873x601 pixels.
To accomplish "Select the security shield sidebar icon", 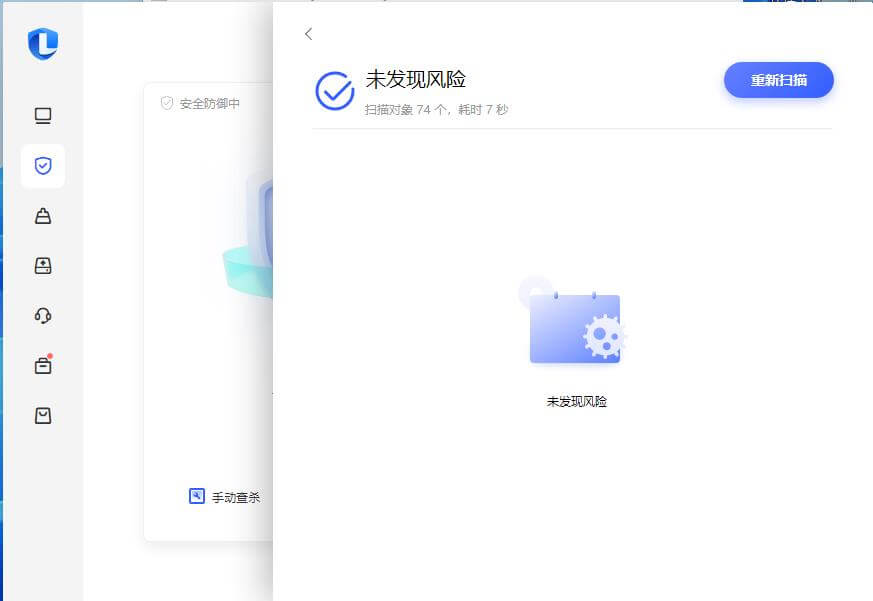I will tap(43, 165).
